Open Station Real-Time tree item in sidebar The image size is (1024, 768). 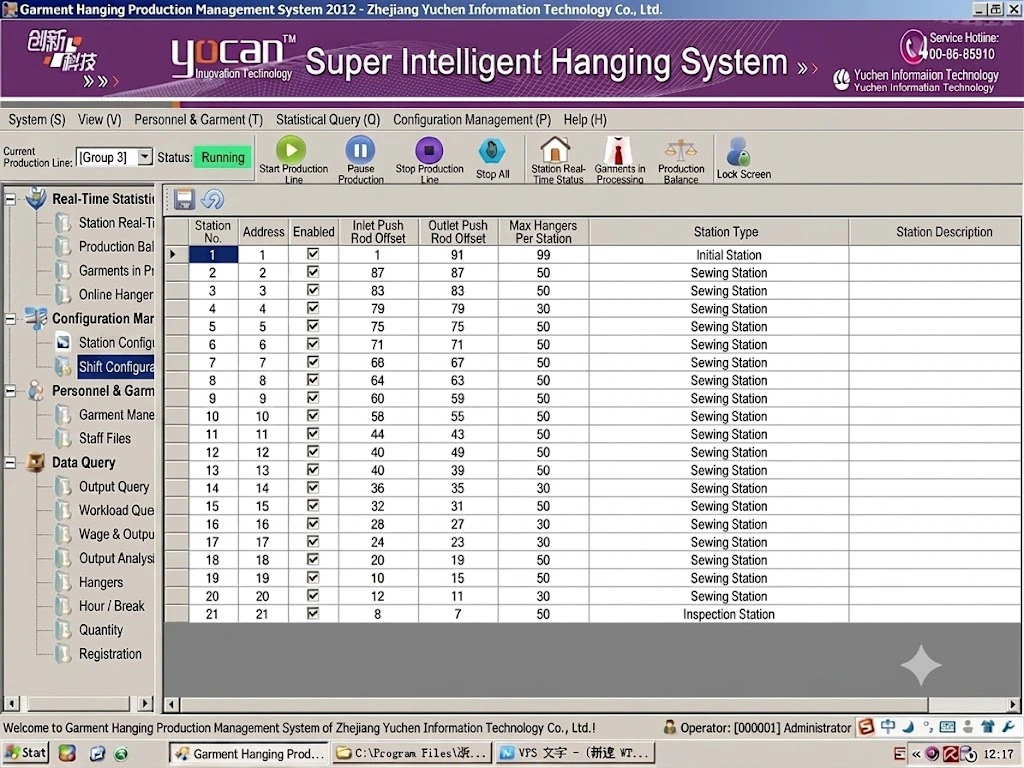[116, 223]
